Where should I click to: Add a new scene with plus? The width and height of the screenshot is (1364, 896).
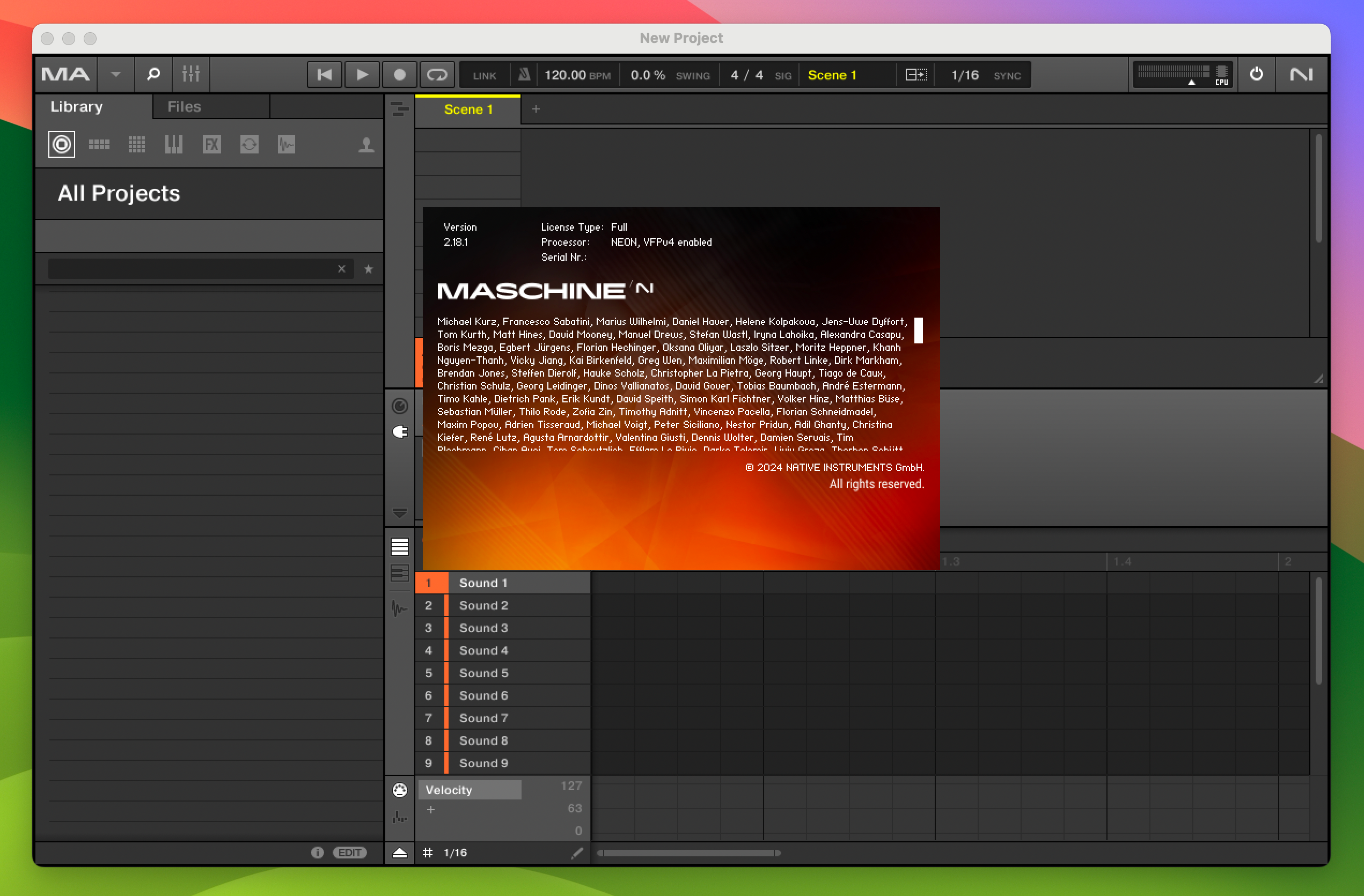pos(536,109)
